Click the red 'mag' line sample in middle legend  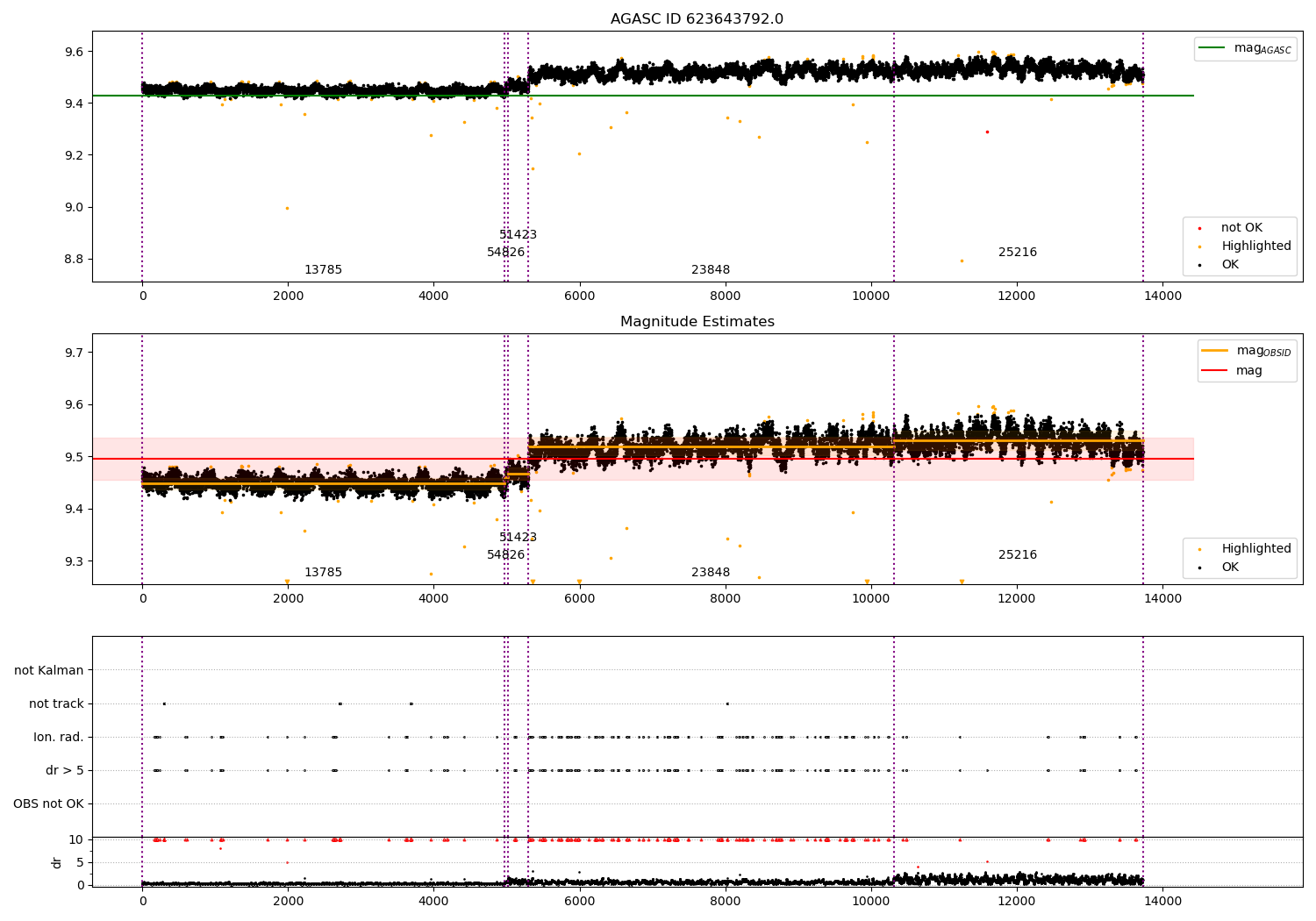[x=1215, y=371]
